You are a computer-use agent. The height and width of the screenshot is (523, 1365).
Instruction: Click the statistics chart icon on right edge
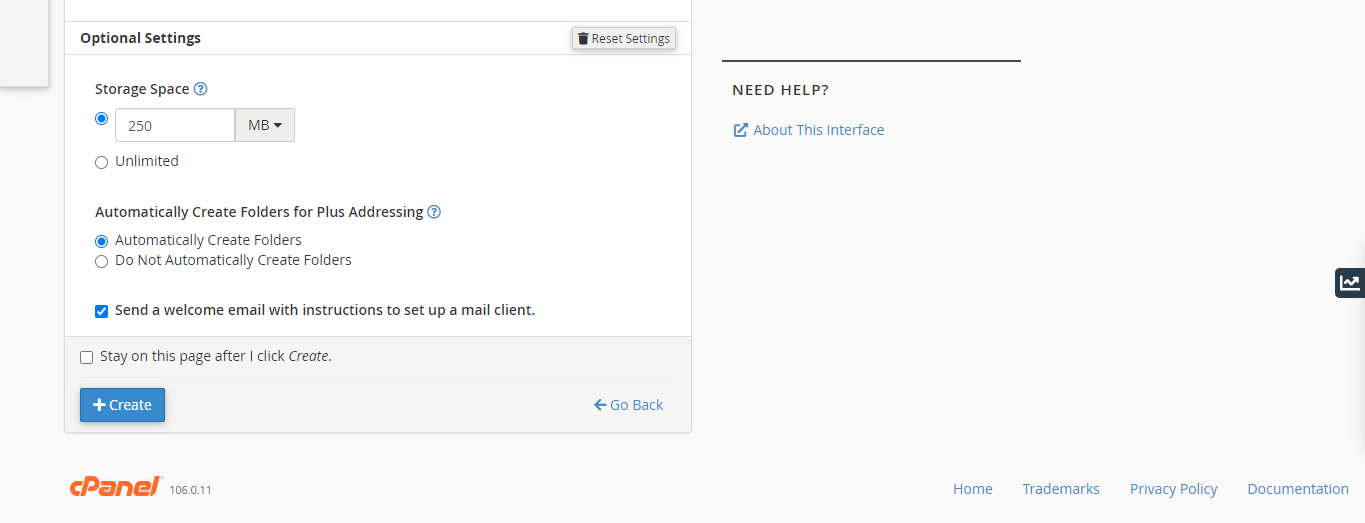click(1350, 283)
